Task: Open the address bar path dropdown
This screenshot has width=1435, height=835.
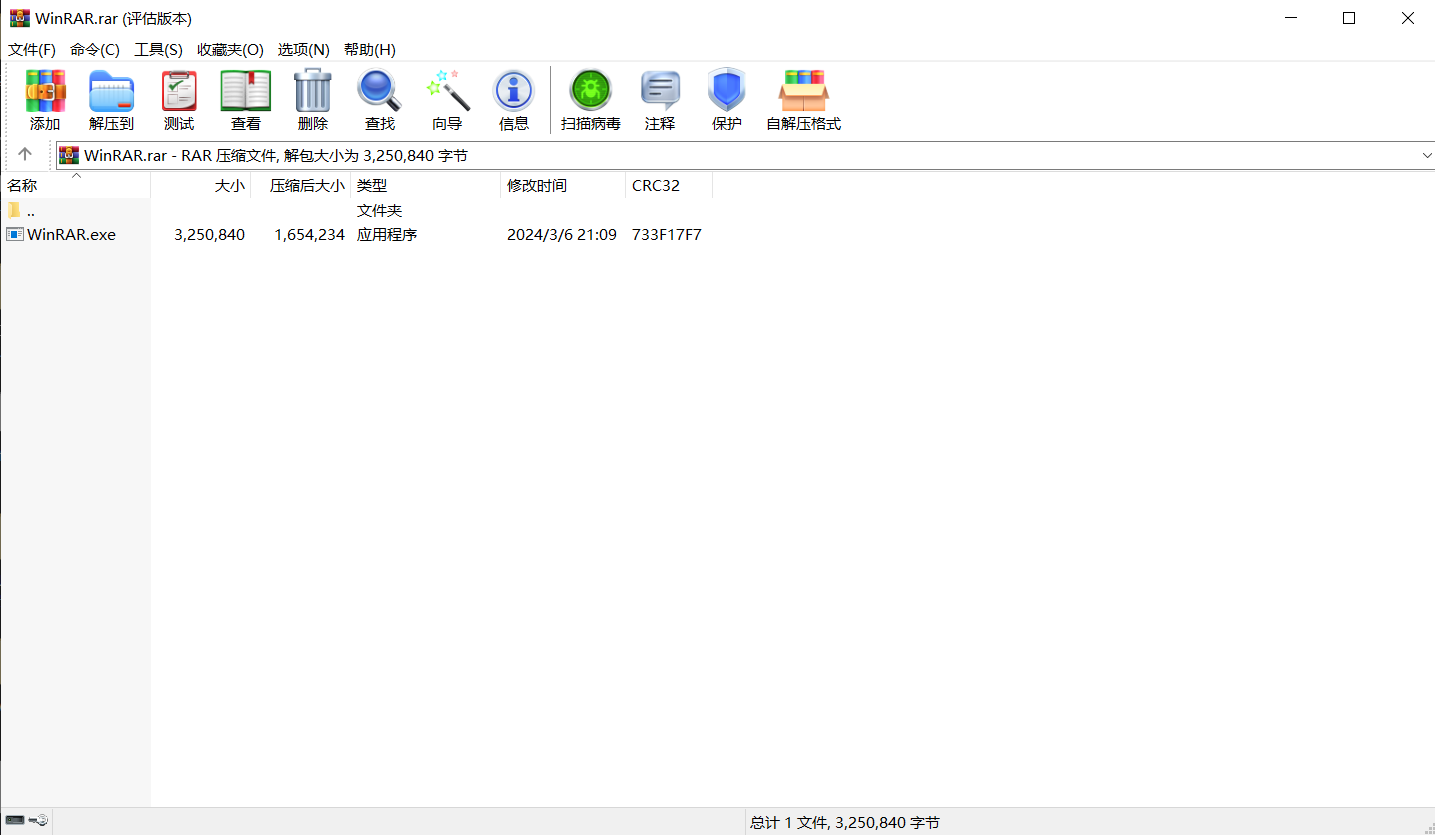Action: click(1428, 155)
